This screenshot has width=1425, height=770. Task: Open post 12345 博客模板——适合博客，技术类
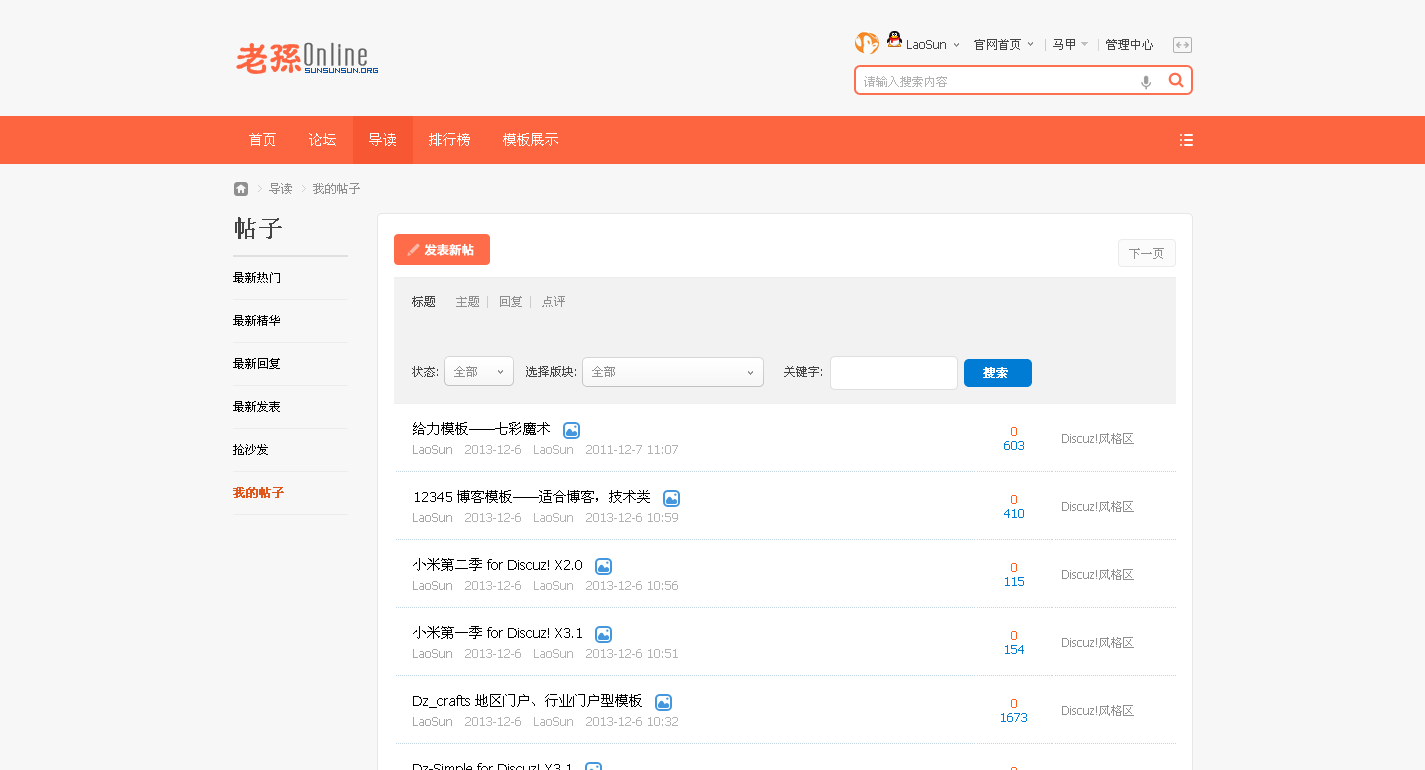(532, 497)
